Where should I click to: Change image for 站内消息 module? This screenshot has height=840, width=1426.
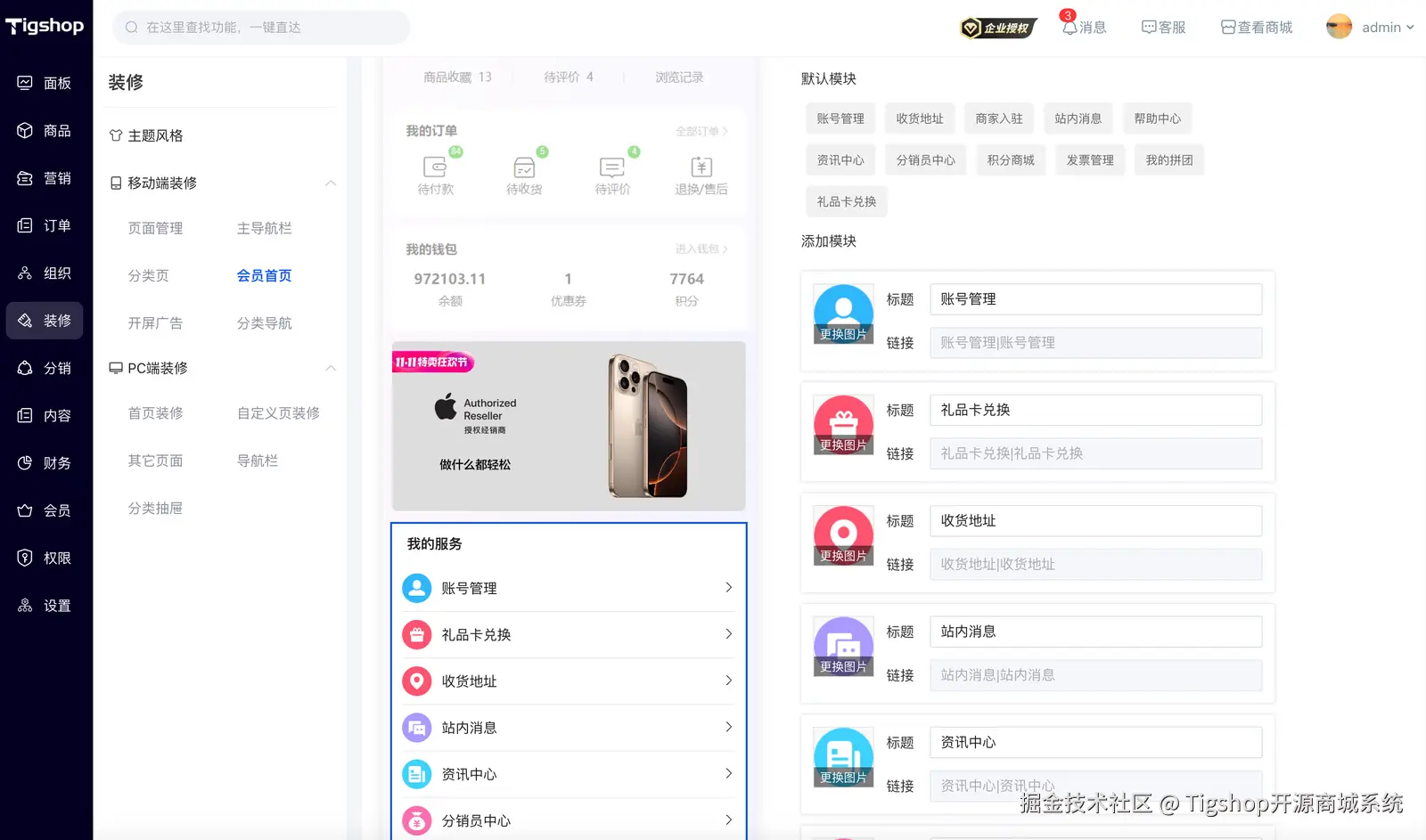[x=843, y=667]
